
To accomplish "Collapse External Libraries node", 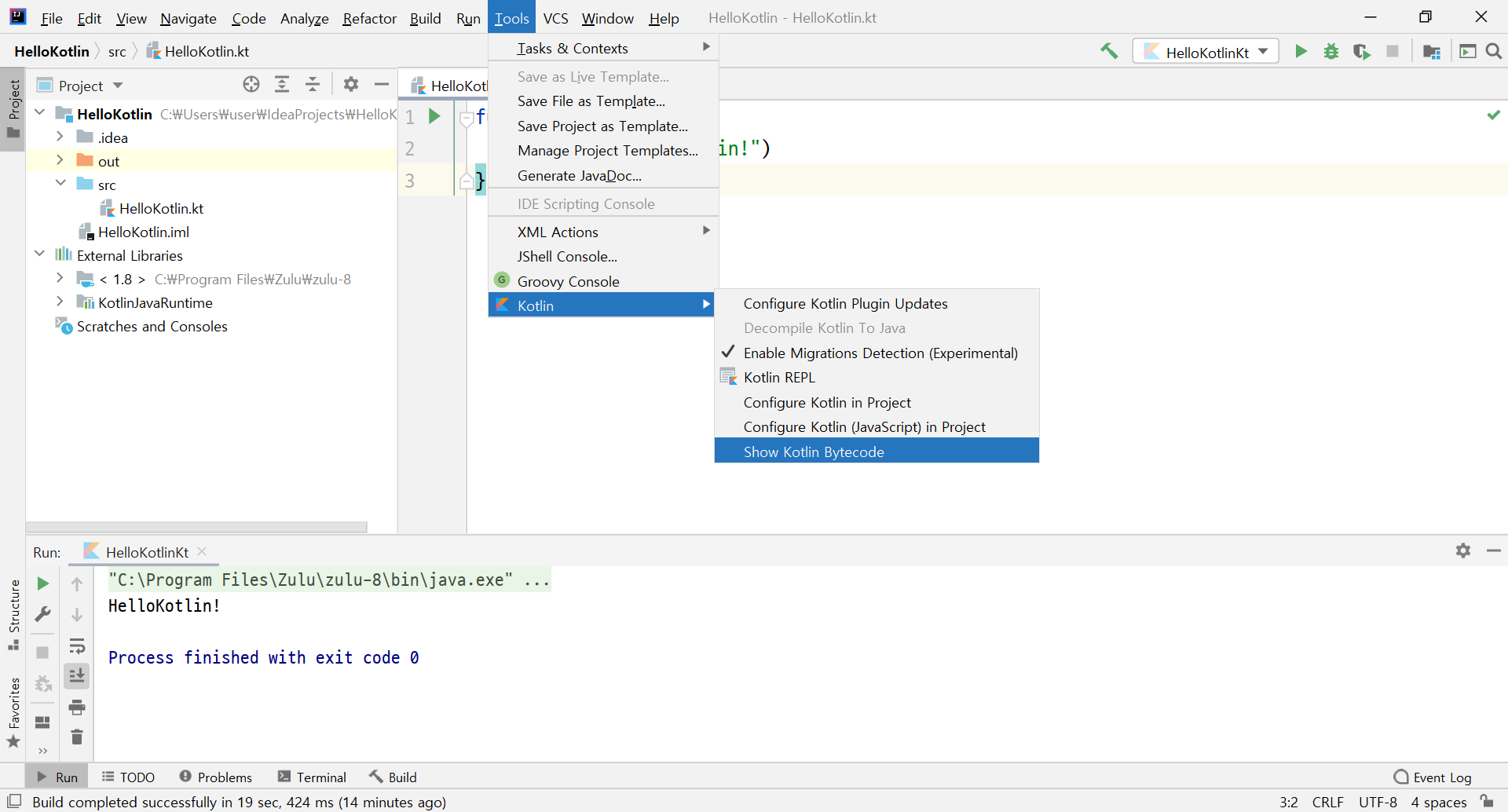I will coord(40,254).
